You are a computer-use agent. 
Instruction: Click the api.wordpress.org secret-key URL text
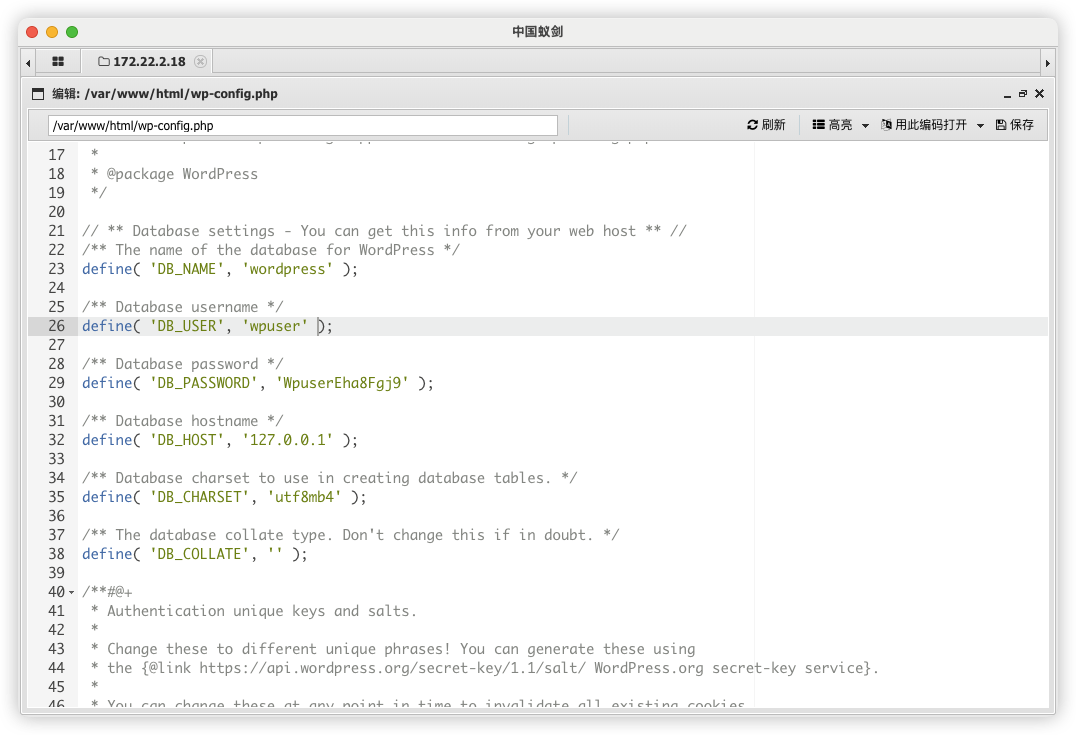coord(392,668)
